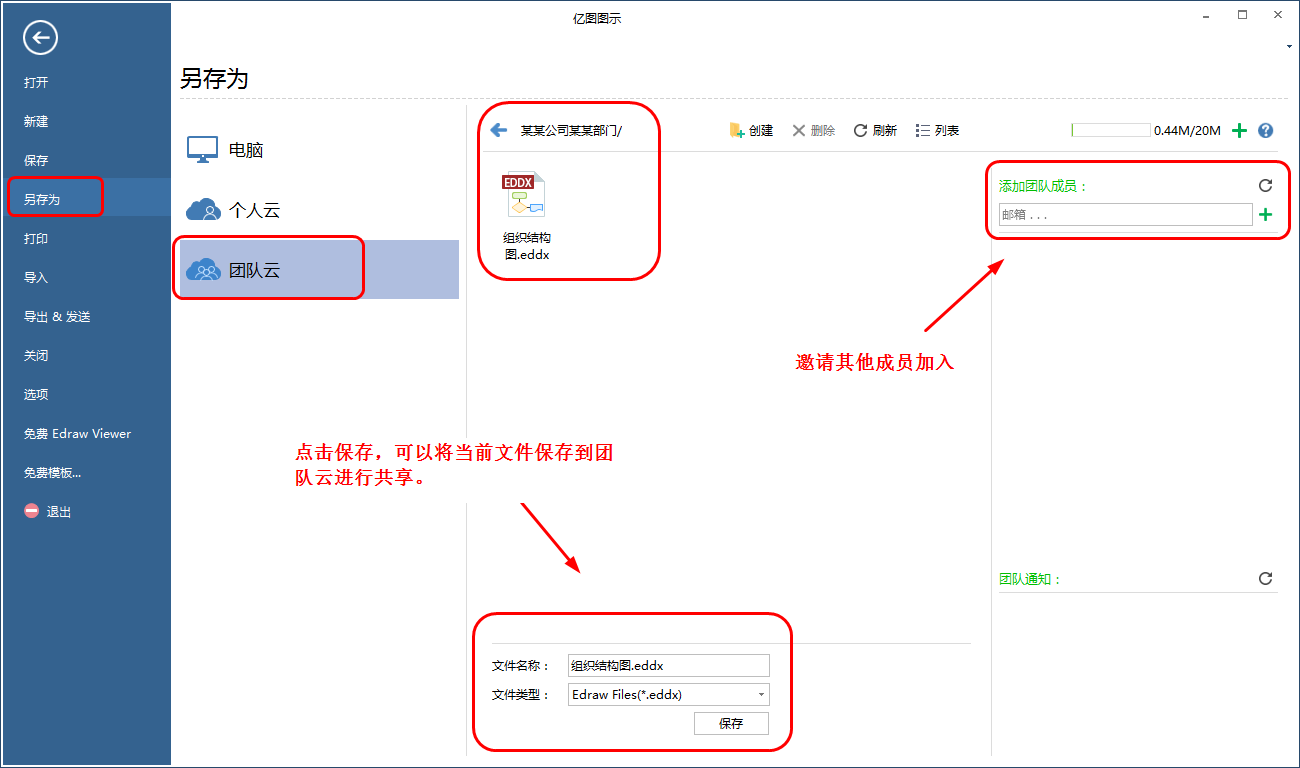Minimize the 亿图图示 window
The image size is (1300, 768).
1207,14
